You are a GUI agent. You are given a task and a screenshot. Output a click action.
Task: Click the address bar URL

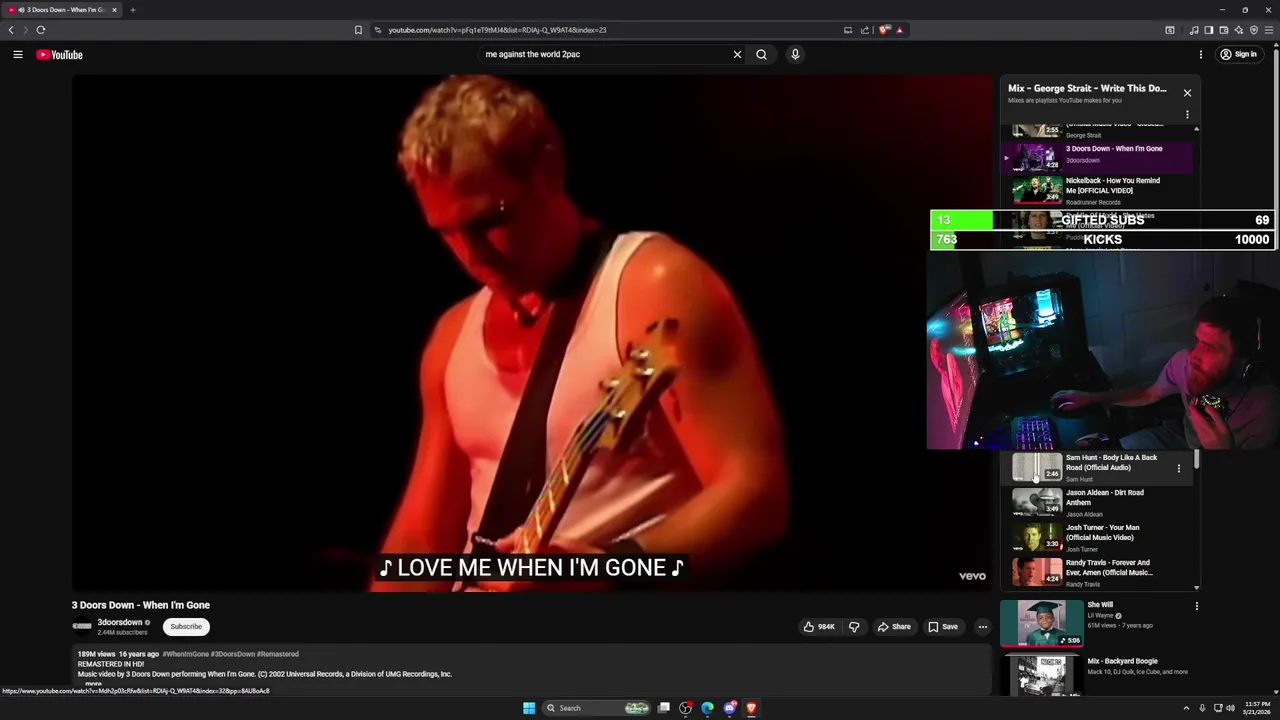click(497, 30)
